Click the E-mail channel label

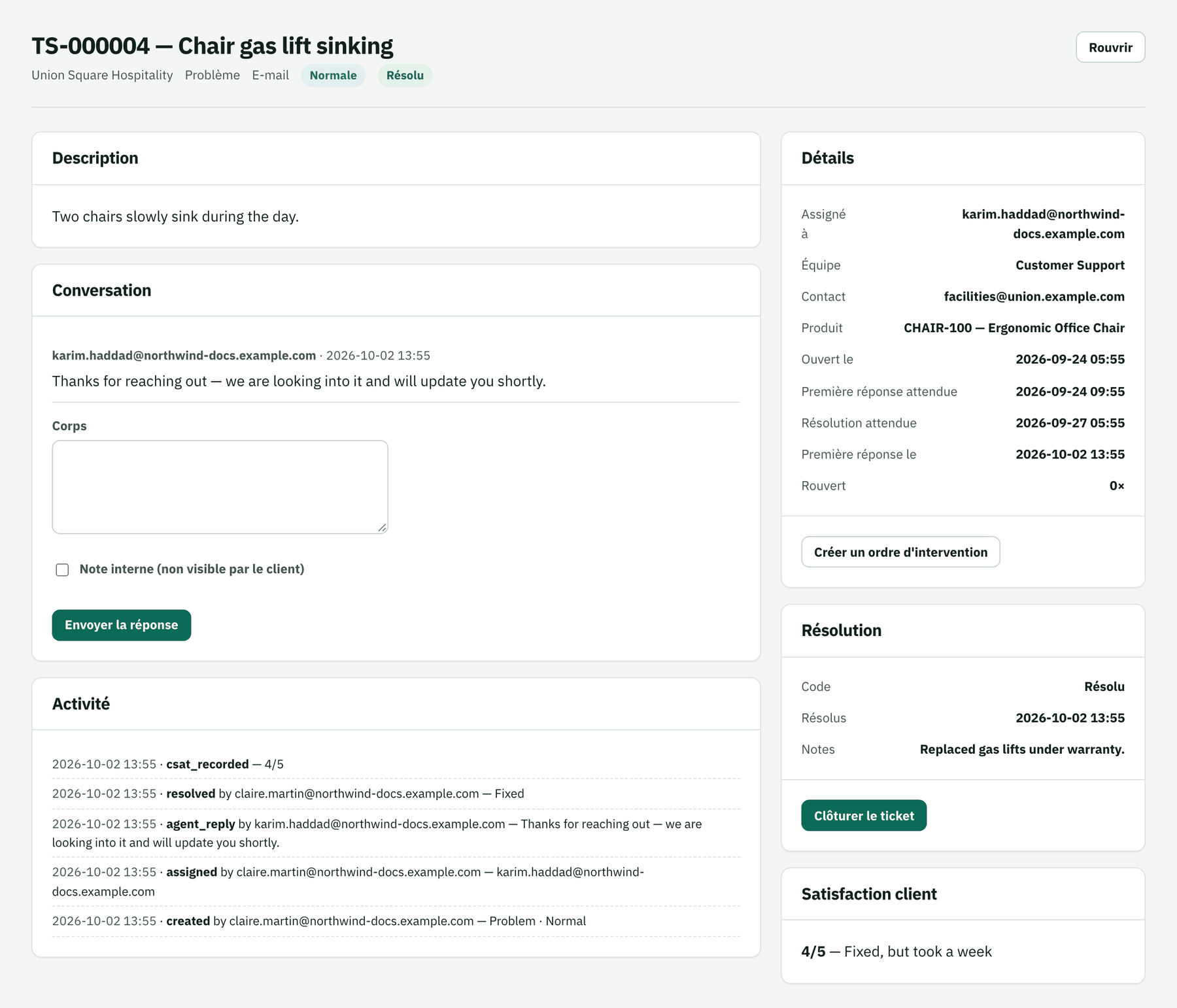[271, 75]
